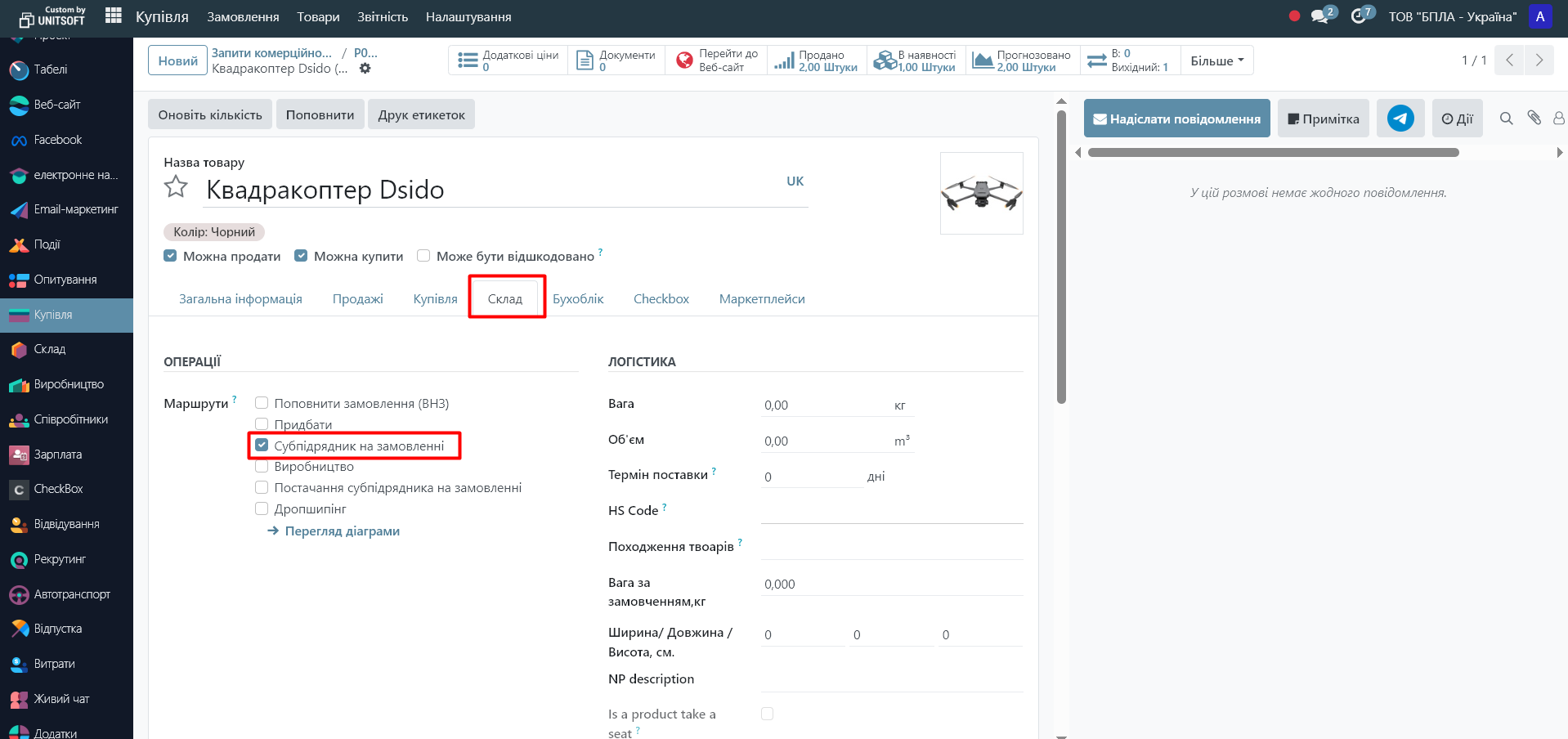1568x739 pixels.
Task: Click the form vertical scrollbar thumb
Action: tap(1061, 257)
